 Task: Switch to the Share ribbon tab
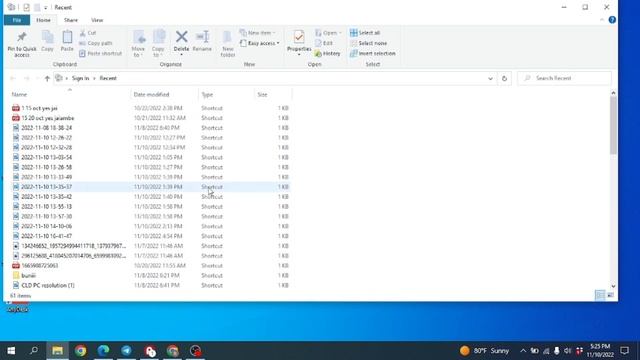click(71, 20)
